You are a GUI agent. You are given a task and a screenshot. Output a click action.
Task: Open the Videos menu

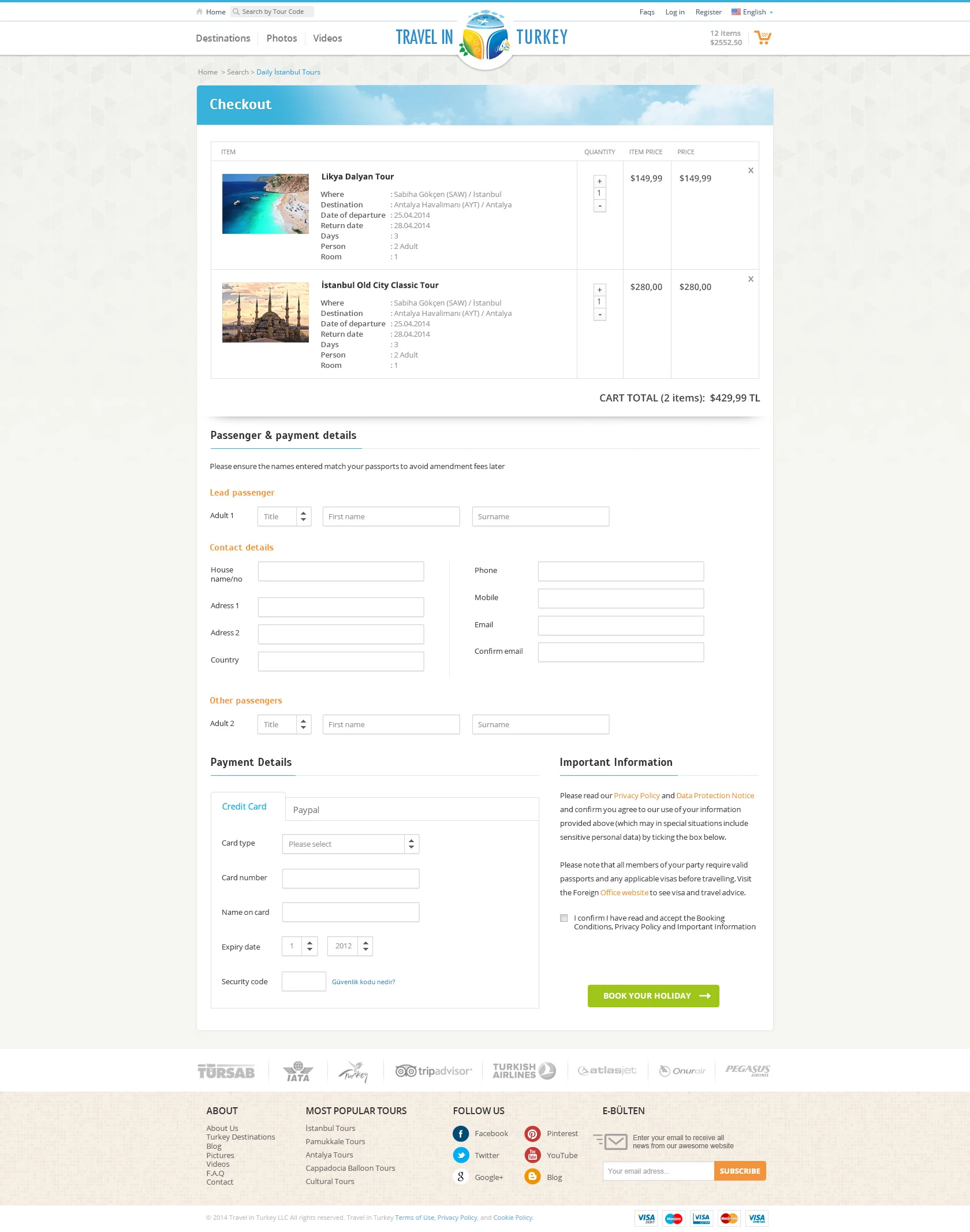coord(327,38)
